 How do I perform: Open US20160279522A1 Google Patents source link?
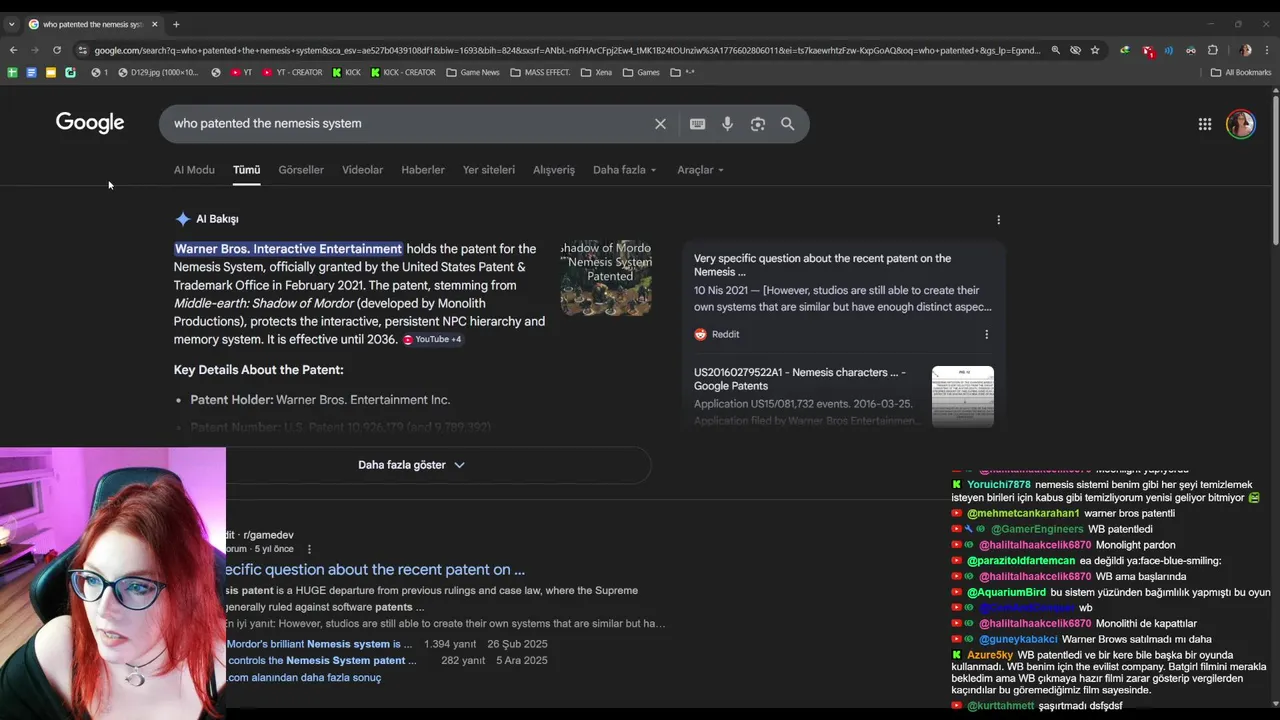tap(800, 379)
